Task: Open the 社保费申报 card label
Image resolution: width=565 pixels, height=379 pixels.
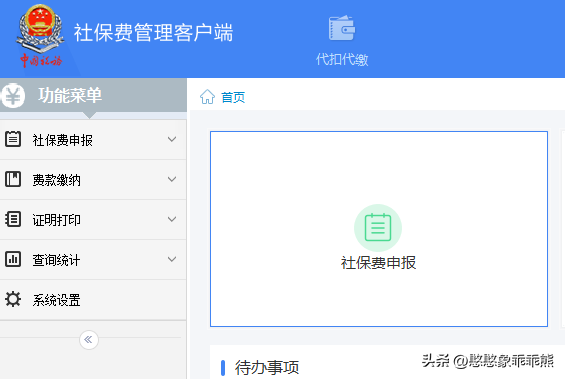Action: [x=378, y=263]
